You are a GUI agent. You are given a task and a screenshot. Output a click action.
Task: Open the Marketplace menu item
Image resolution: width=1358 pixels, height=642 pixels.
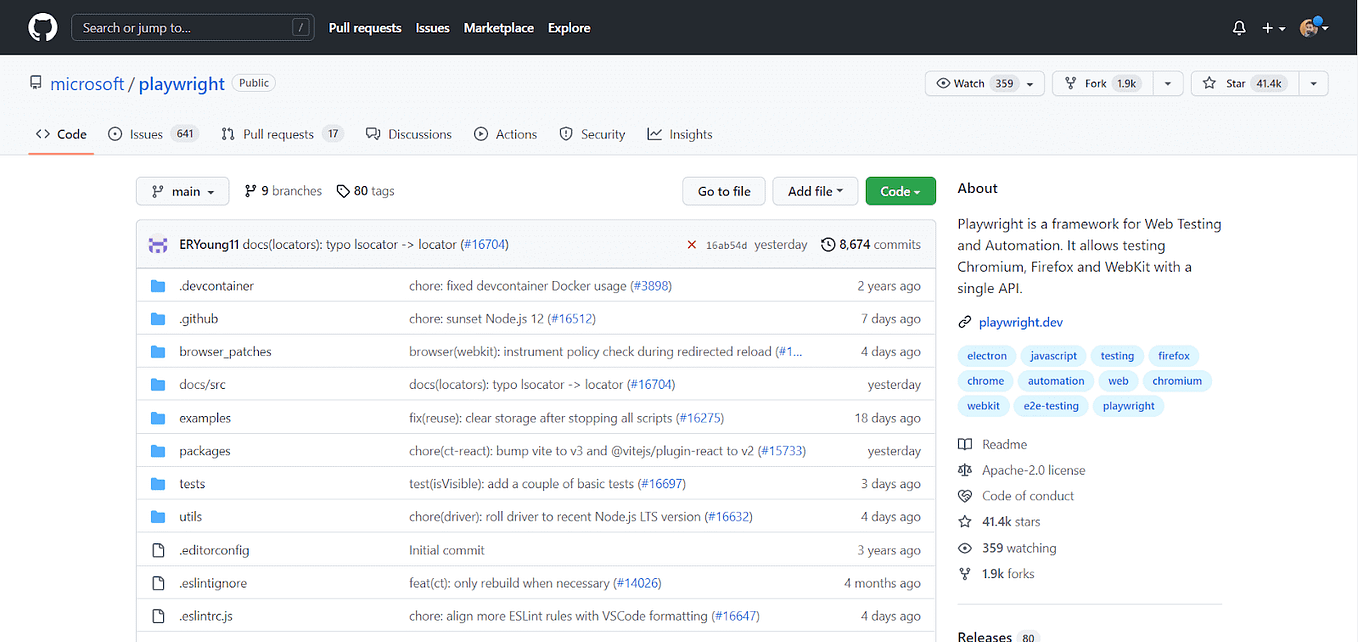[x=498, y=28]
